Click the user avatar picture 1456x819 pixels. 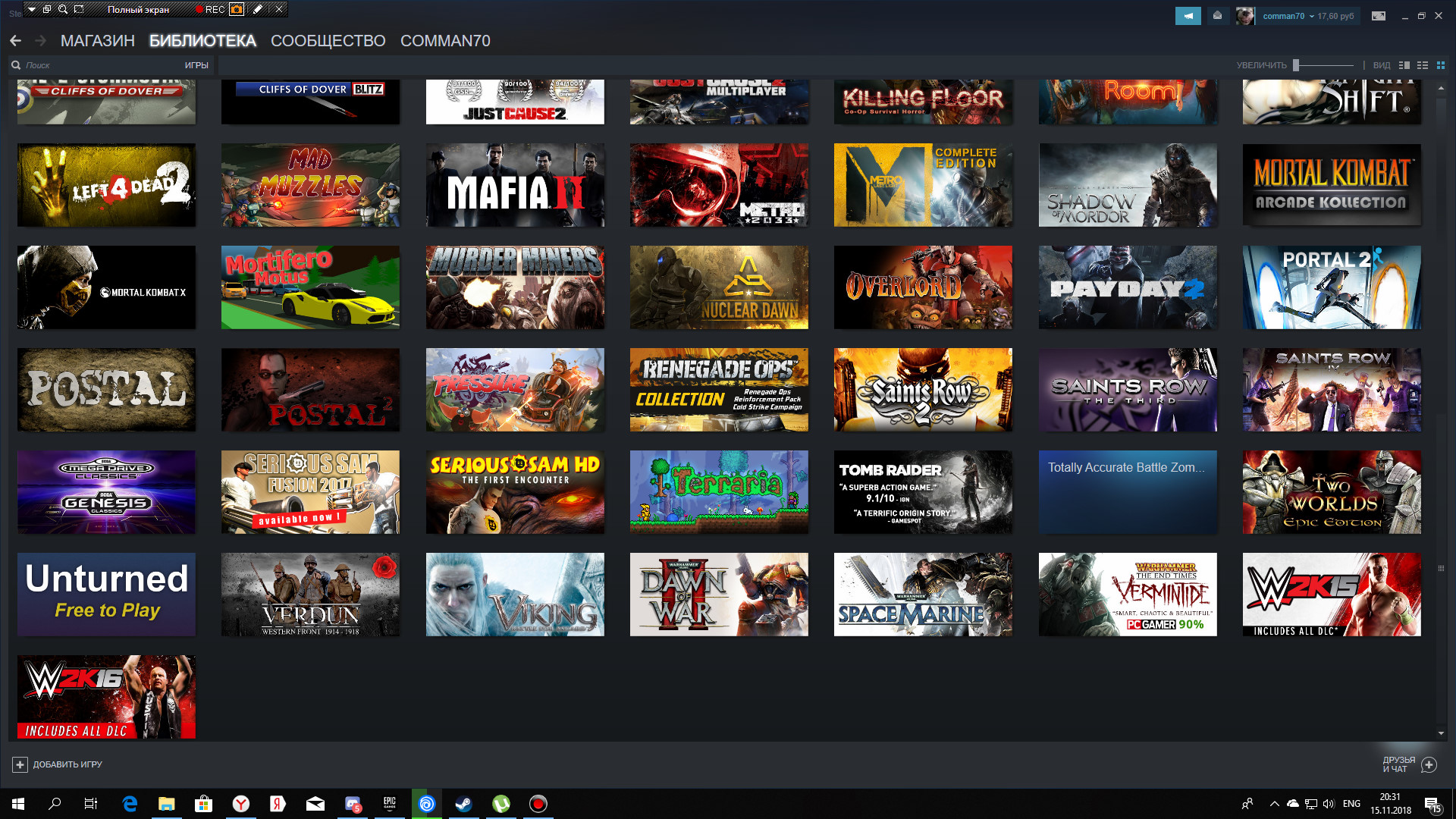pos(1244,16)
